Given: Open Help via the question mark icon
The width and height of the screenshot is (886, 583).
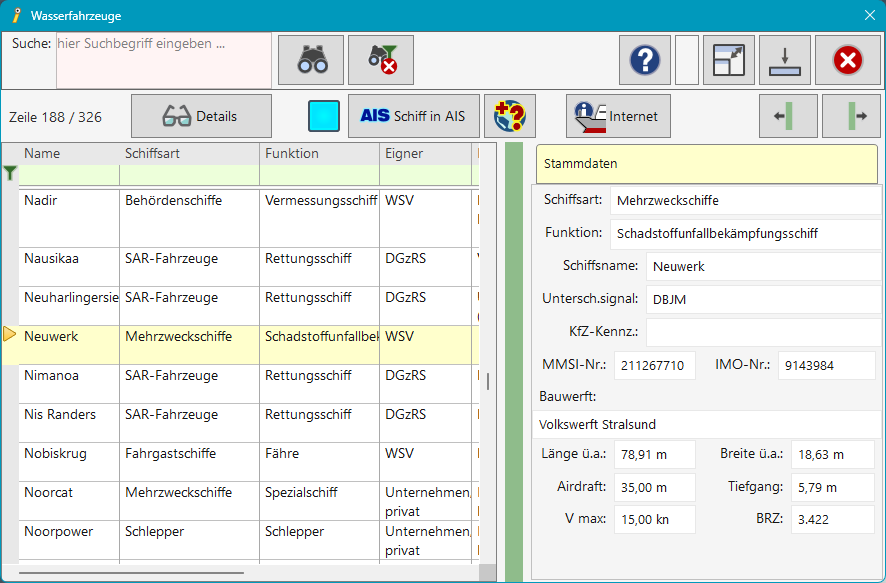Looking at the screenshot, I should tap(644, 60).
